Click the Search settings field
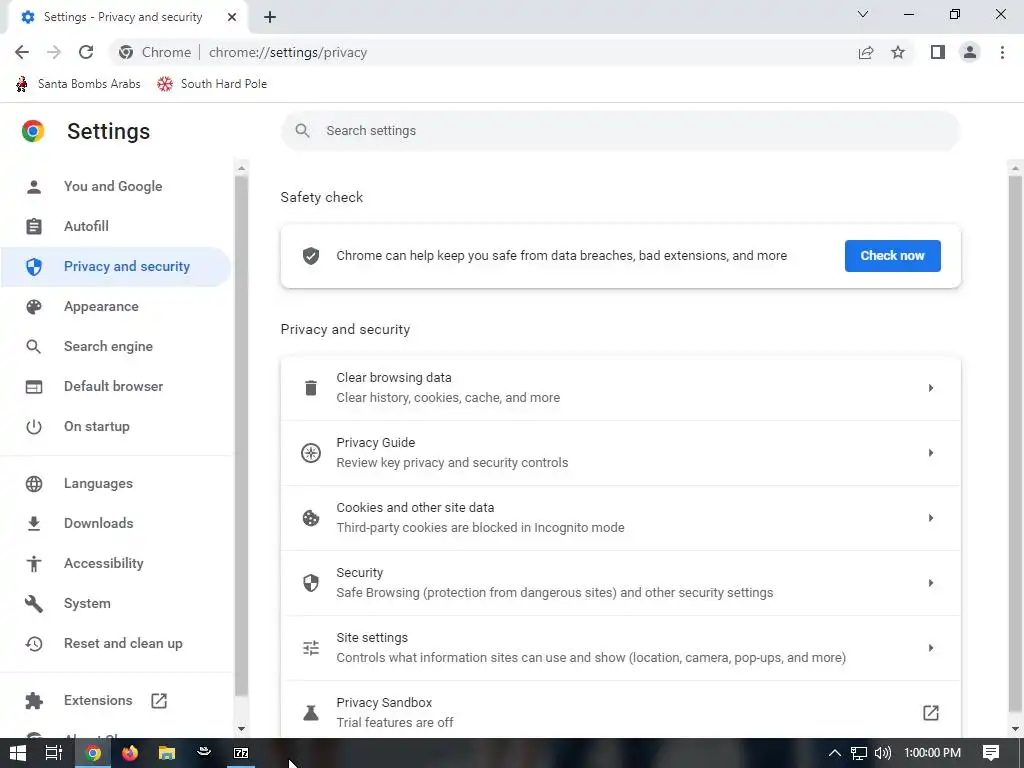This screenshot has width=1024, height=768. [x=620, y=131]
